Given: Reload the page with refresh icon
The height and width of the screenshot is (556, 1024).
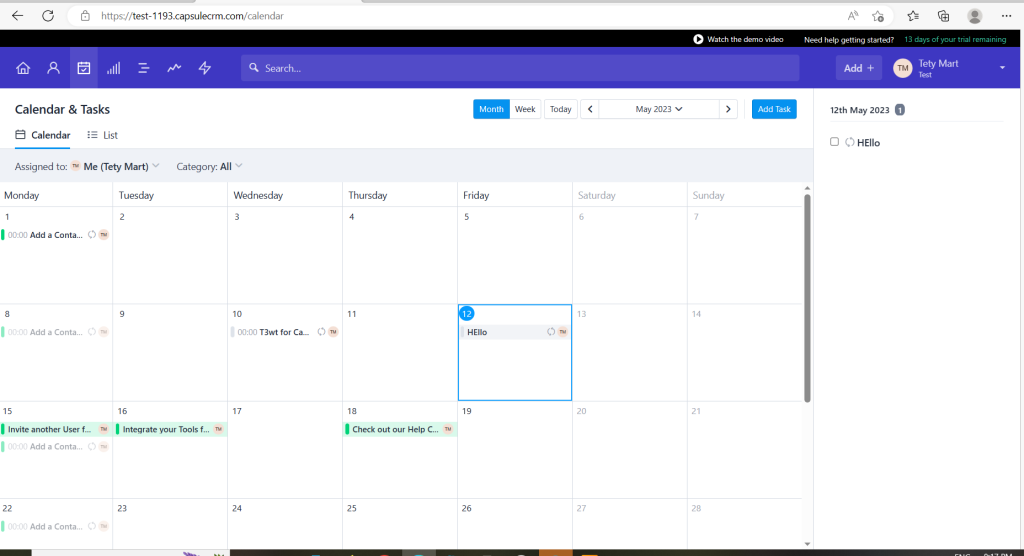Looking at the screenshot, I should point(48,16).
